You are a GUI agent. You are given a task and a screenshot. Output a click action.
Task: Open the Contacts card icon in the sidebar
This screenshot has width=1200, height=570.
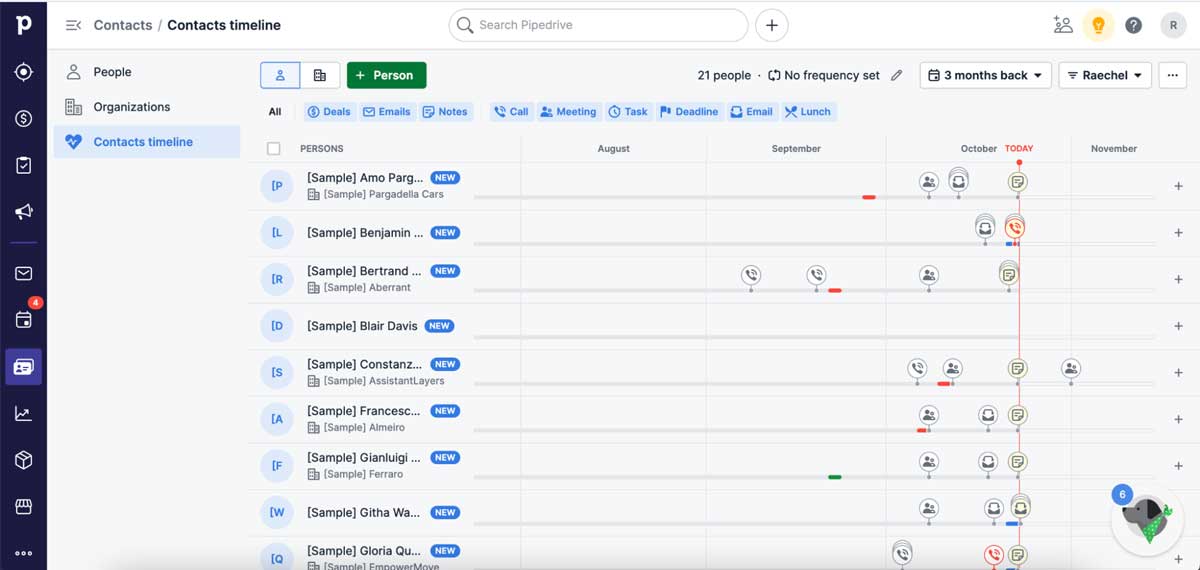click(x=23, y=367)
